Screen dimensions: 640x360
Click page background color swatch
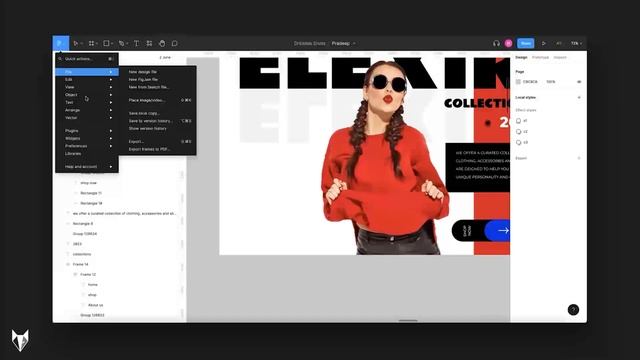(x=518, y=82)
